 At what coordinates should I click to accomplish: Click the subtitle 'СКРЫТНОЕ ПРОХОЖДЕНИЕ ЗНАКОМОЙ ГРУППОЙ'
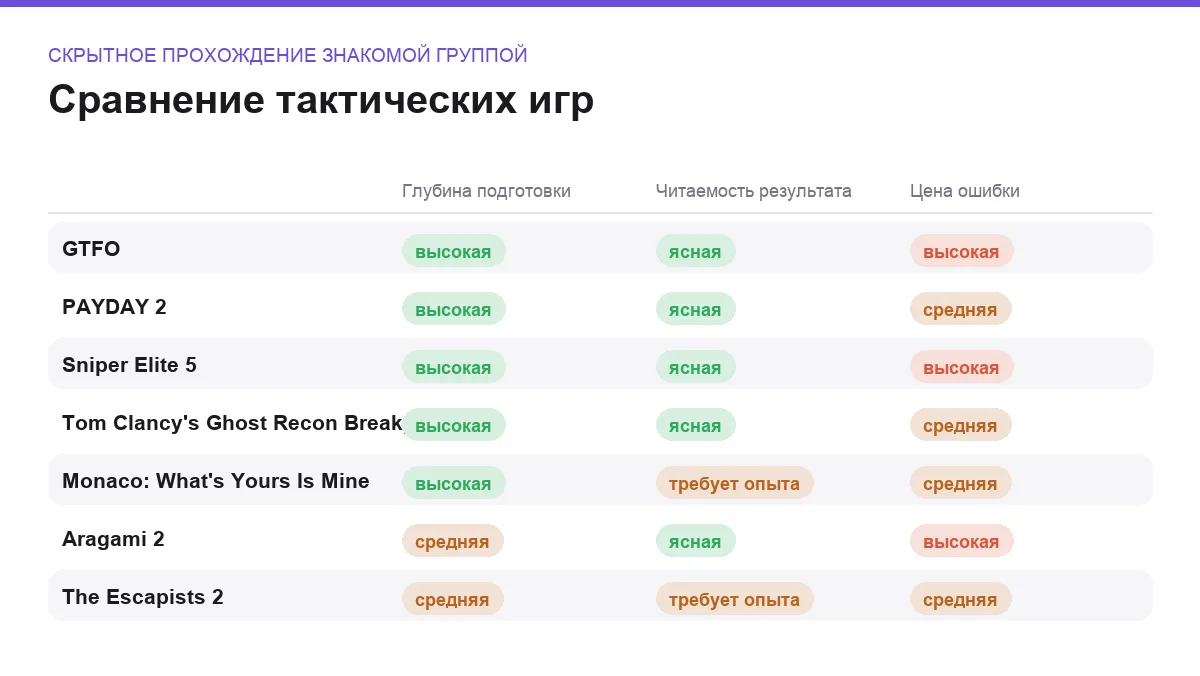point(288,55)
